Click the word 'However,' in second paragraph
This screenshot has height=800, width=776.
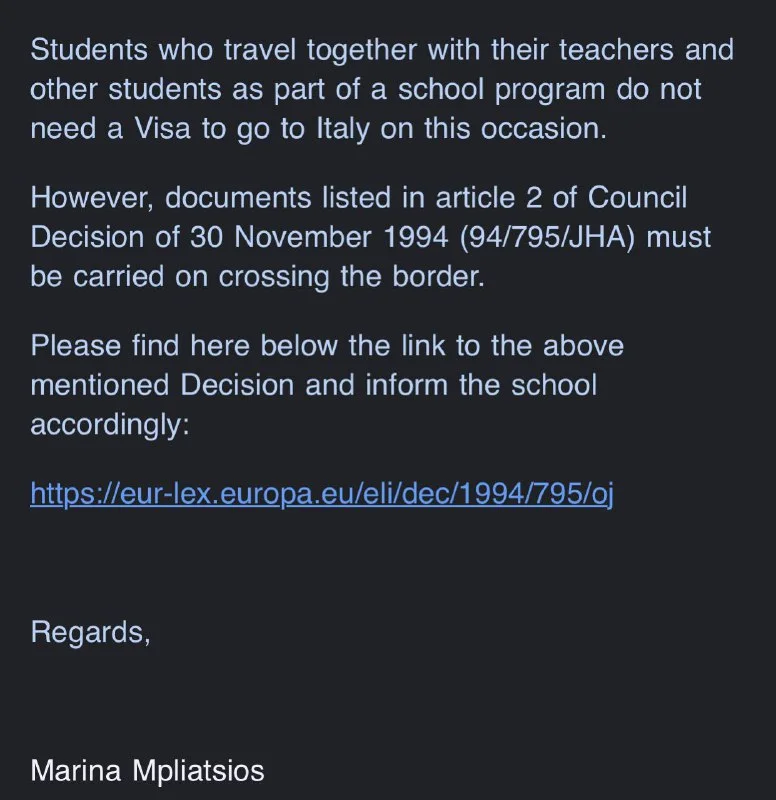(x=92, y=198)
